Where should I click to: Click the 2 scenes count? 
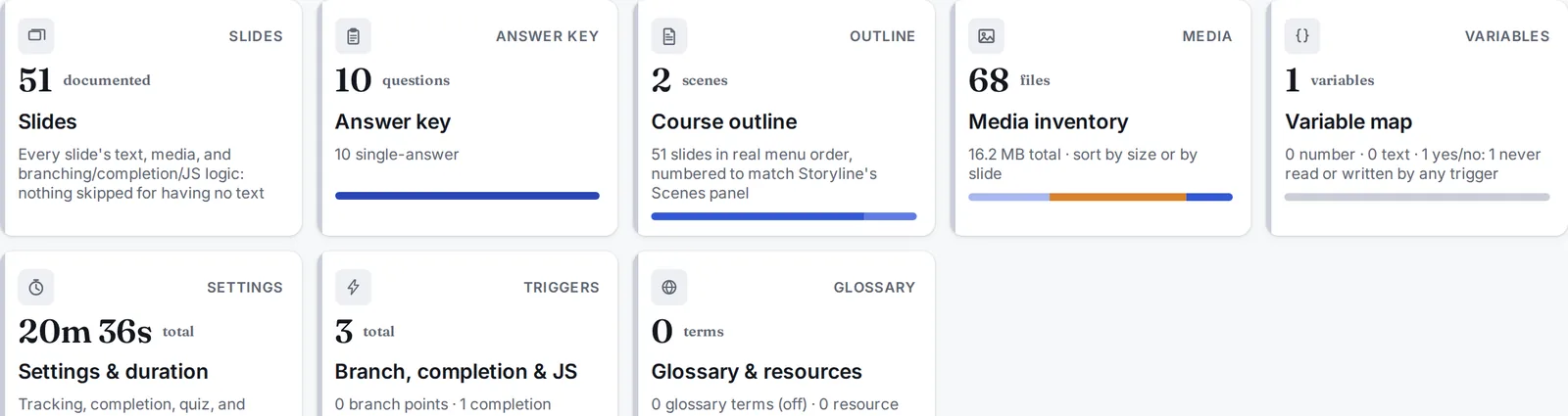click(x=689, y=79)
